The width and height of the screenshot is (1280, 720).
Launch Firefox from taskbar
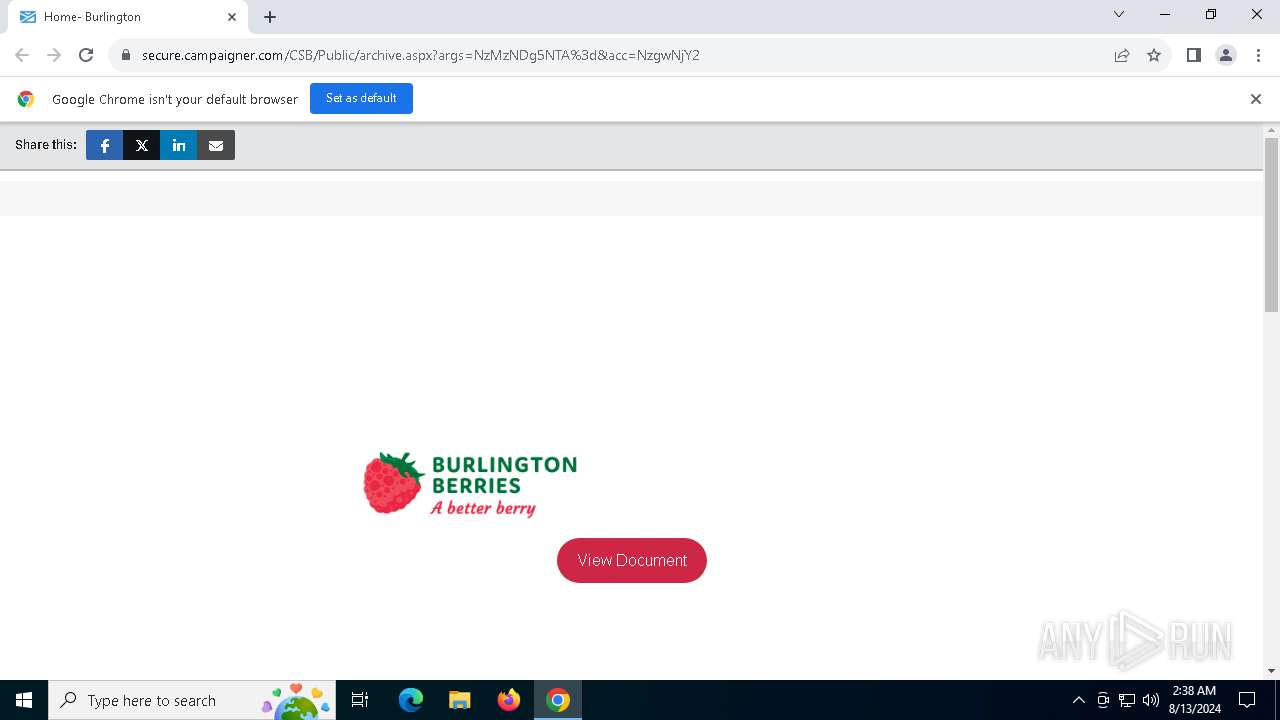coord(509,700)
